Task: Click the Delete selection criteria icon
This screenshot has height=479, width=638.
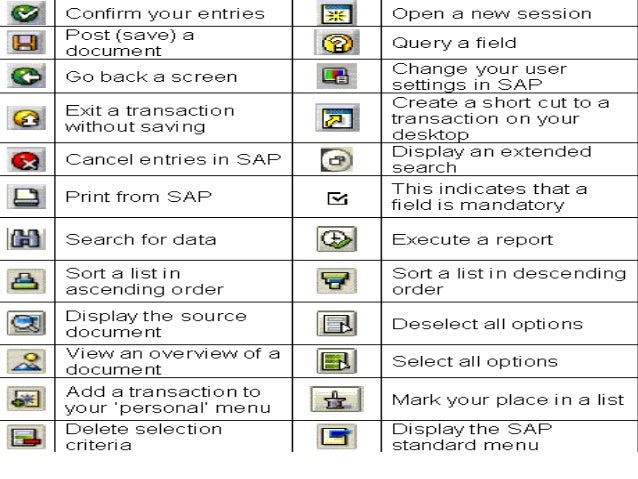Action: 26,437
